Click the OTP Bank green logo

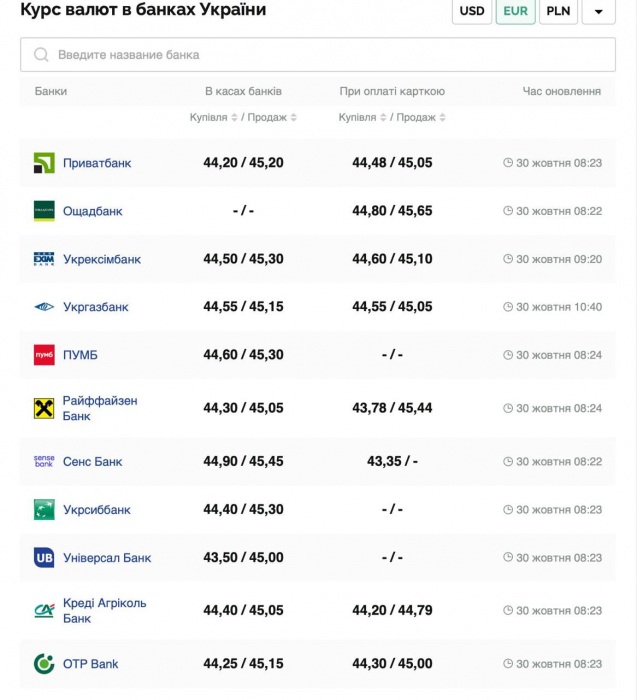(x=44, y=663)
